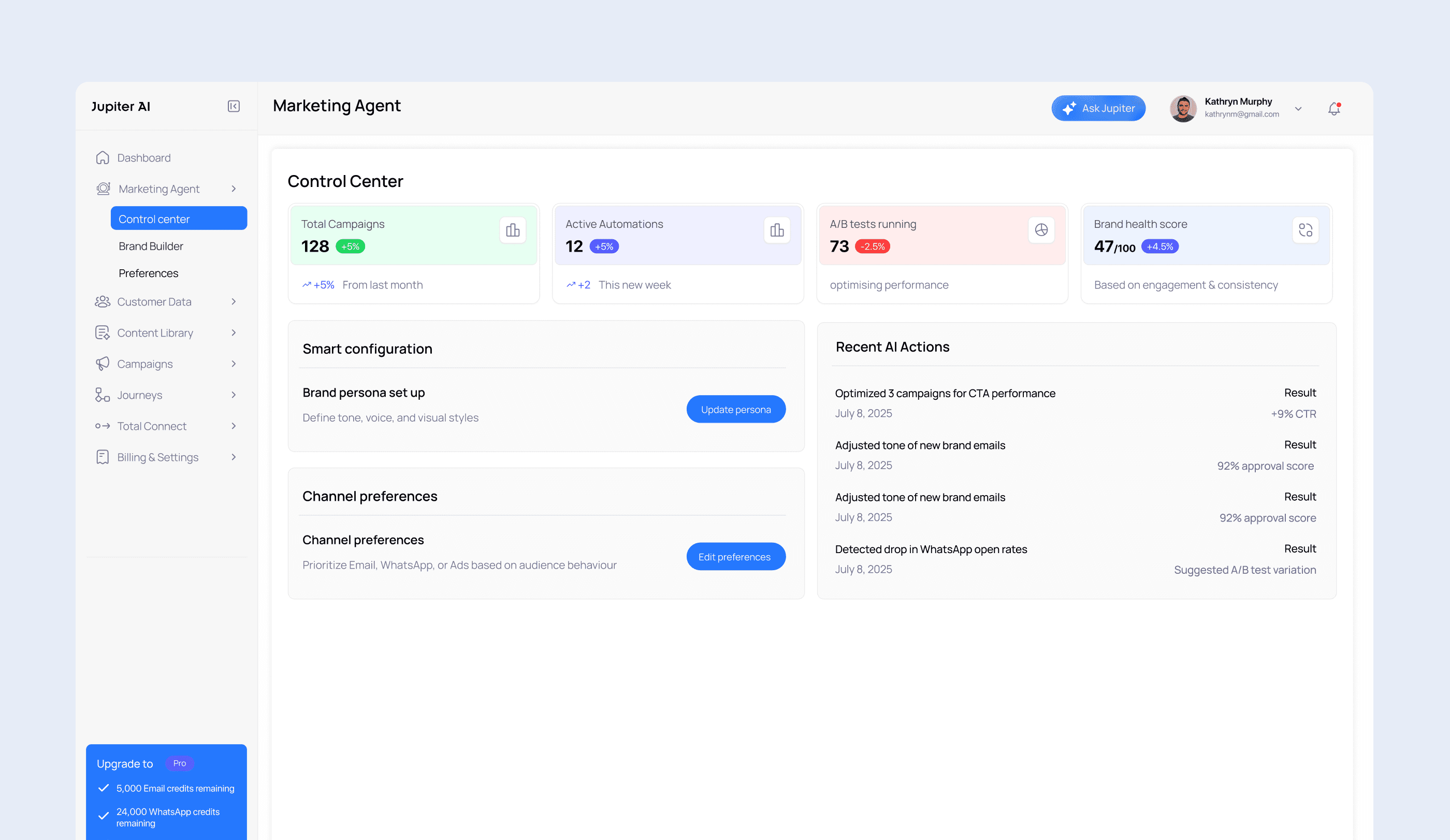This screenshot has height=840, width=1450.
Task: Click the Brand health score scan icon
Action: pos(1305,230)
